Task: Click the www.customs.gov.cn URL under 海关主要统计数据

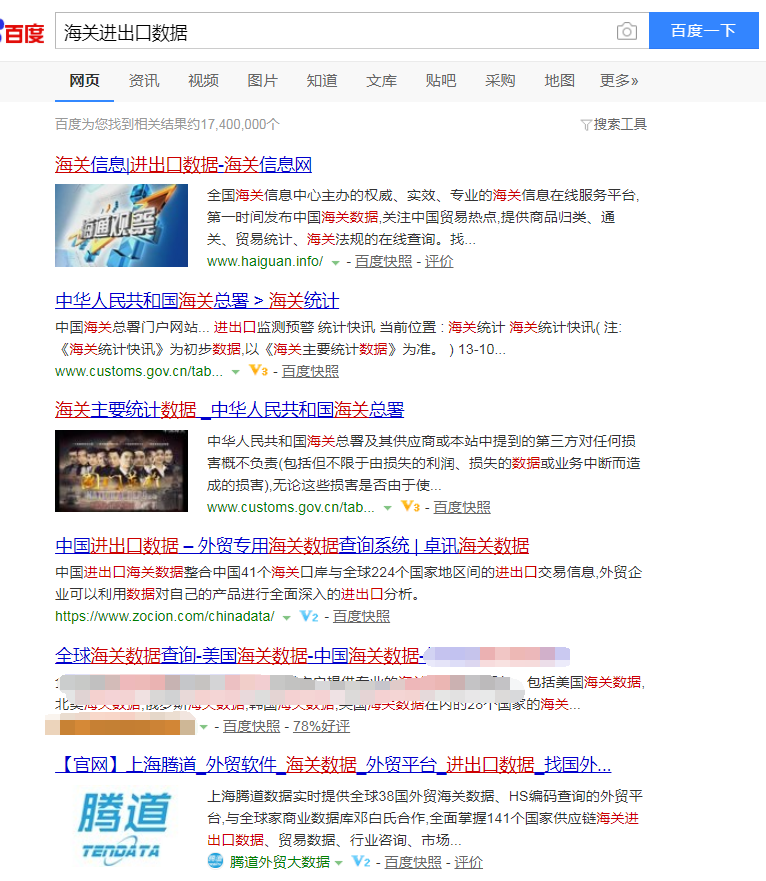Action: pyautogui.click(x=291, y=507)
